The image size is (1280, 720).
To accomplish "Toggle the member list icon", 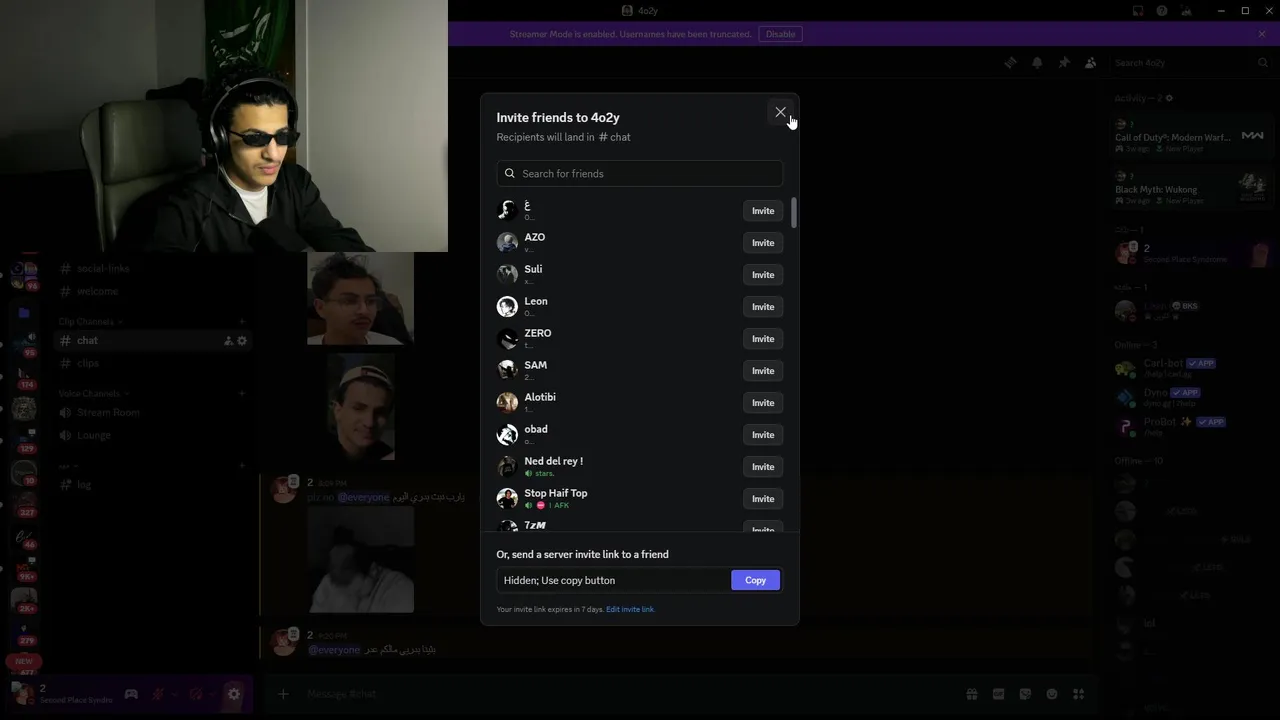I will coord(1091,62).
